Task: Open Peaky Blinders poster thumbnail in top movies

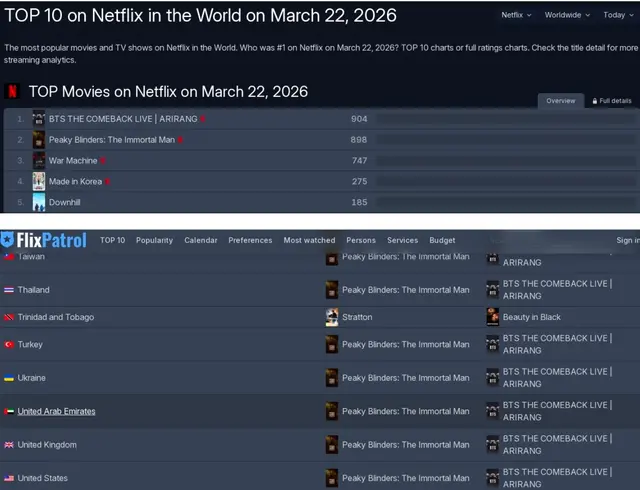Action: coord(39,140)
